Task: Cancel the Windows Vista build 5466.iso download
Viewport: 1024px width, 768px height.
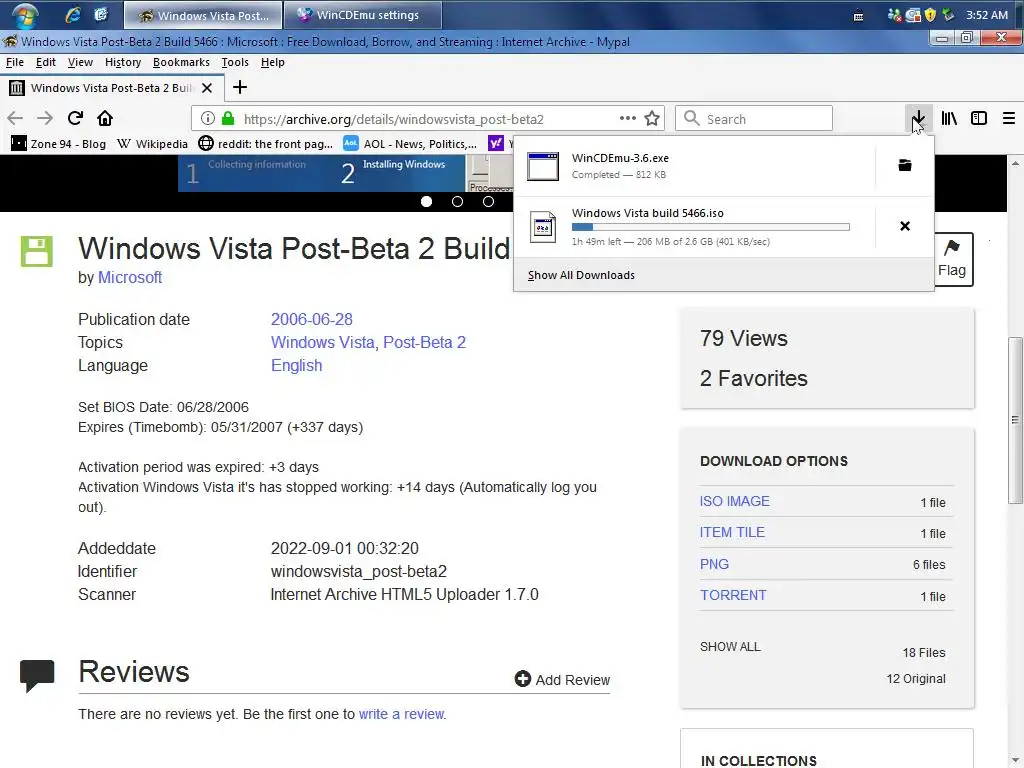Action: [904, 226]
